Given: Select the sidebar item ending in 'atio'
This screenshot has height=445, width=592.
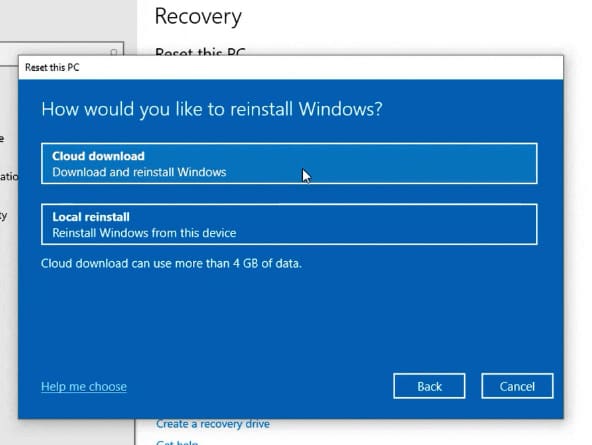Looking at the screenshot, I should (x=9, y=176).
